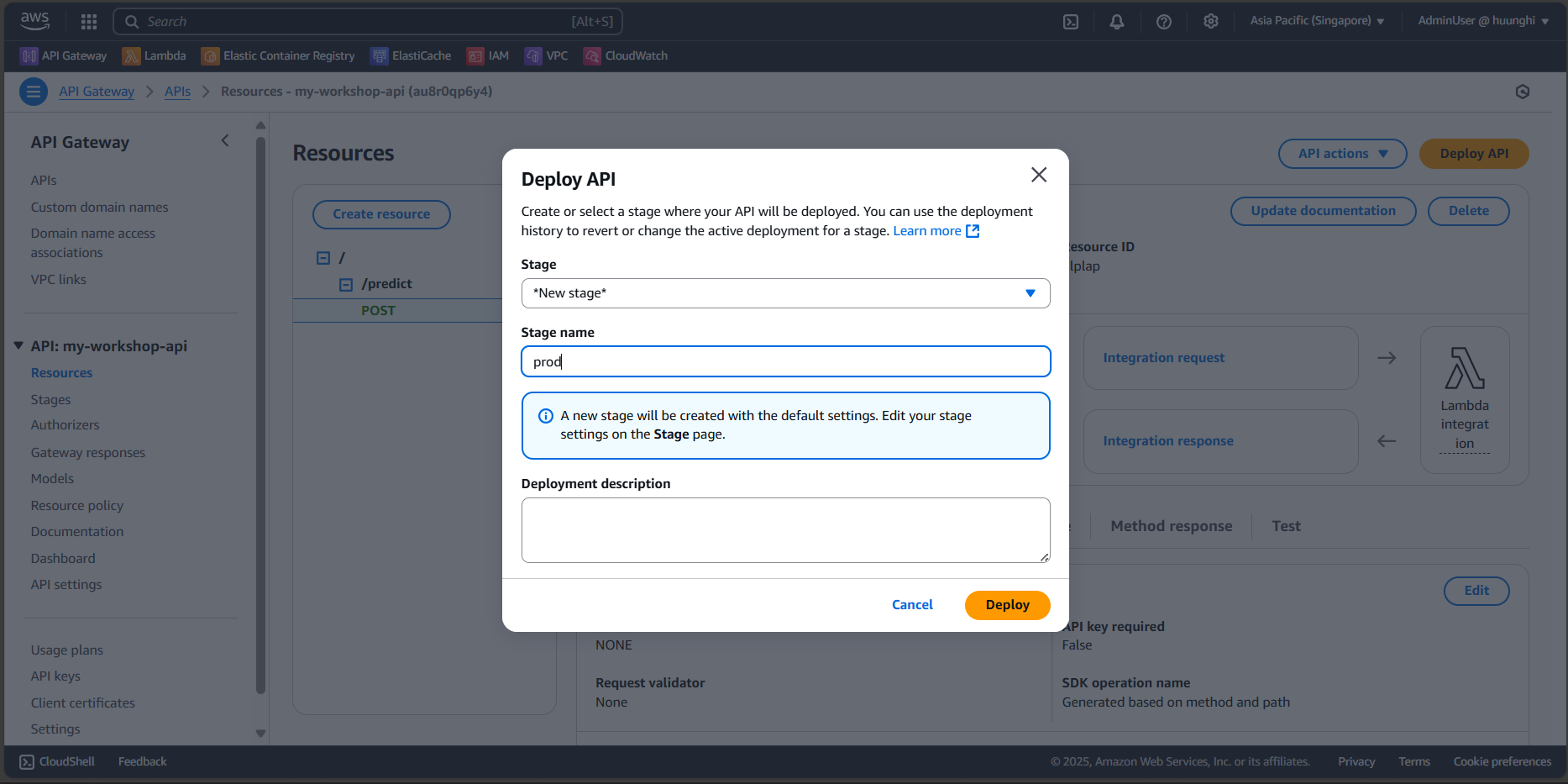Screen dimensions: 1568x784
Task: Click the sidebar scroll down arrow
Action: coord(260,734)
